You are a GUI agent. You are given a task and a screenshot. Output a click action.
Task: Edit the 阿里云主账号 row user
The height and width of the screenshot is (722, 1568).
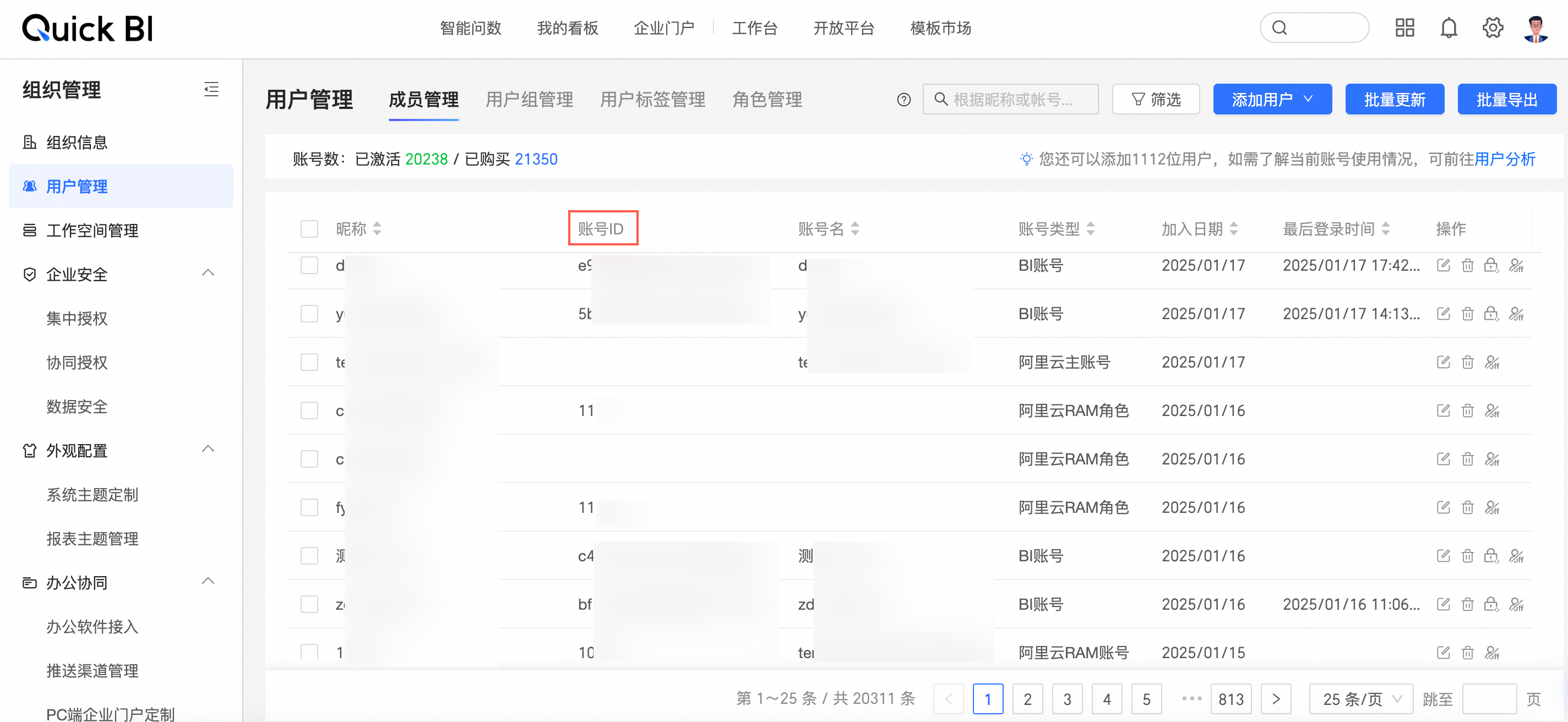pyautogui.click(x=1443, y=363)
